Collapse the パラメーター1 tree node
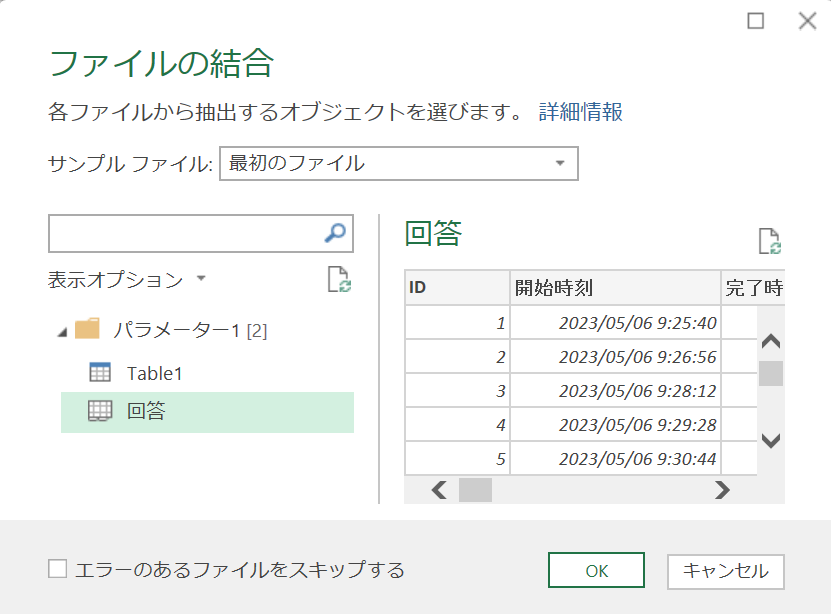The image size is (831, 614). [x=62, y=333]
